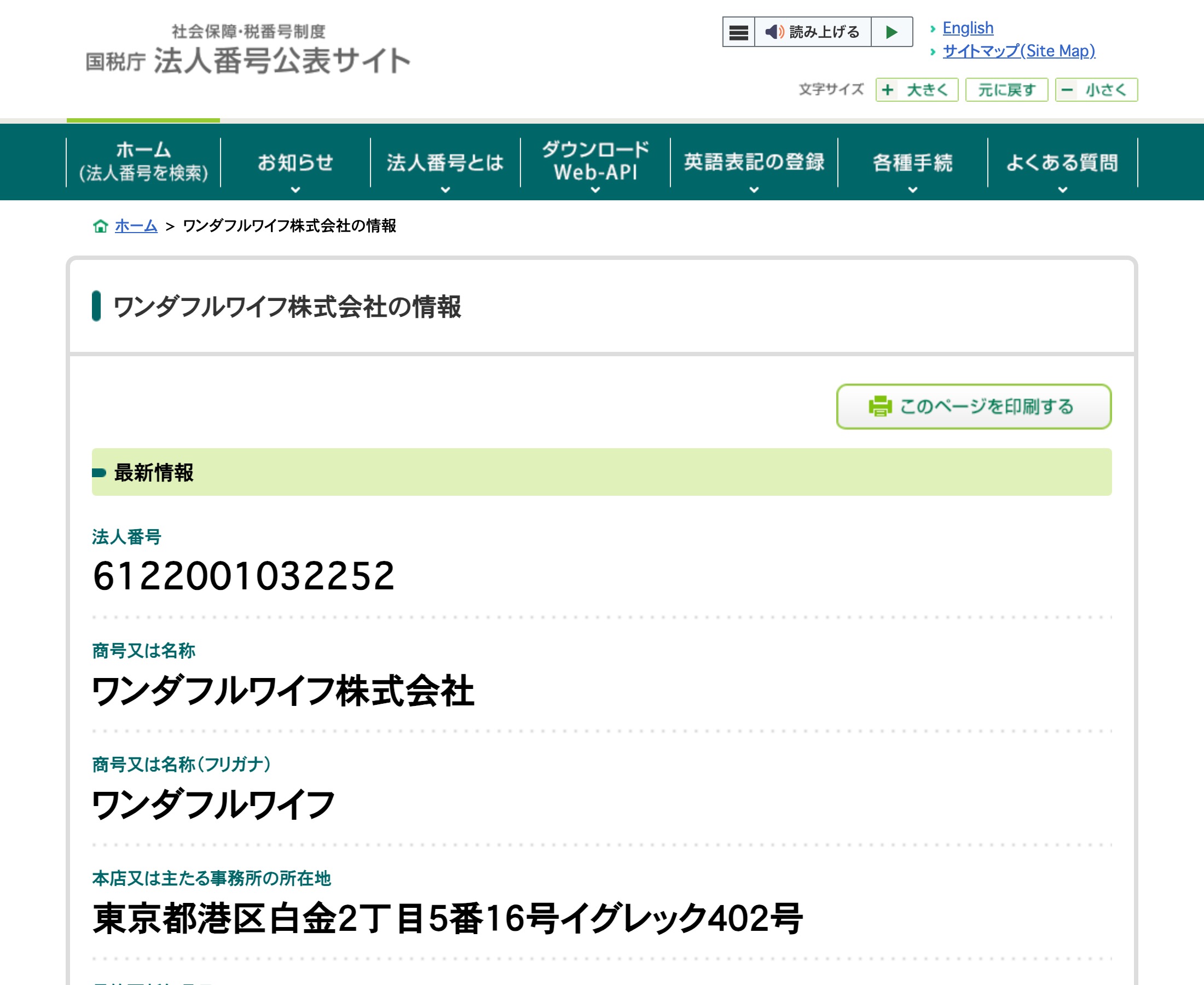Expand chevron under ダウンロード Web-API
Screen dimensions: 1204x985
click(x=595, y=190)
